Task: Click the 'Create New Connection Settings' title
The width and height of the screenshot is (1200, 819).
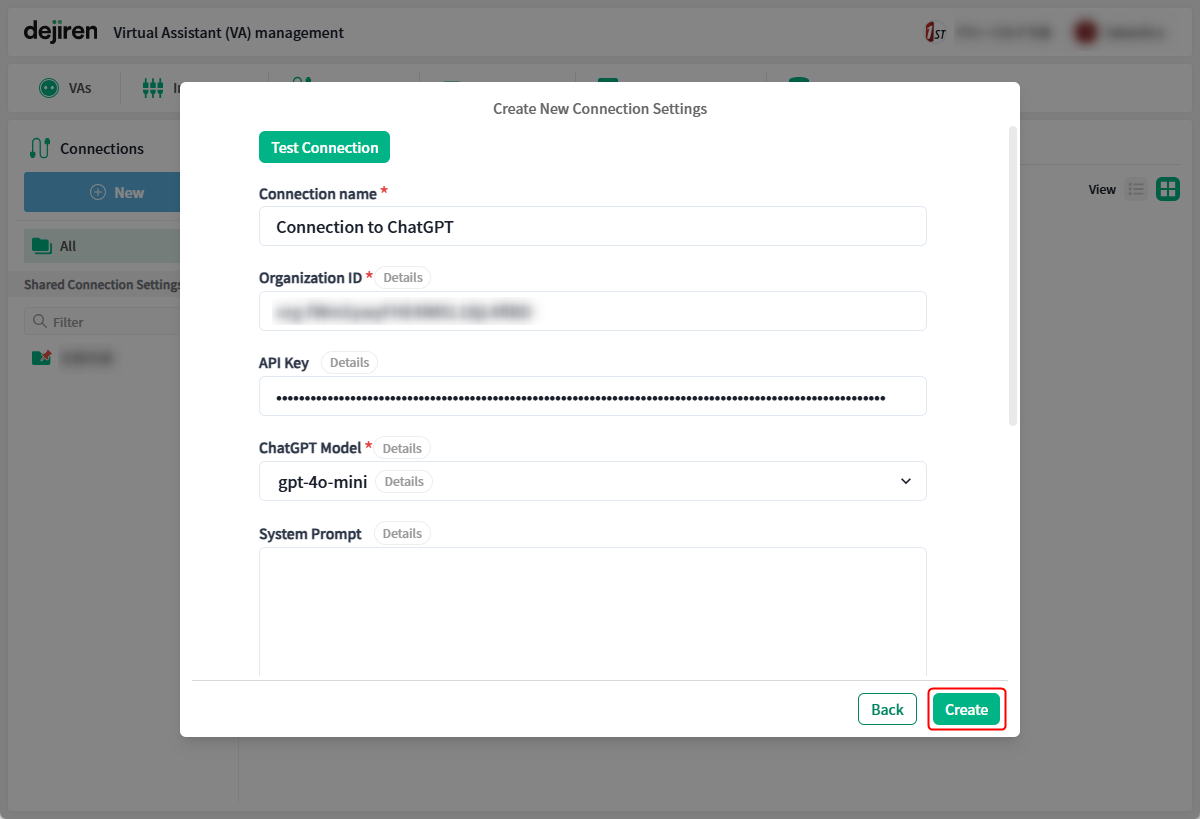Action: coord(600,108)
